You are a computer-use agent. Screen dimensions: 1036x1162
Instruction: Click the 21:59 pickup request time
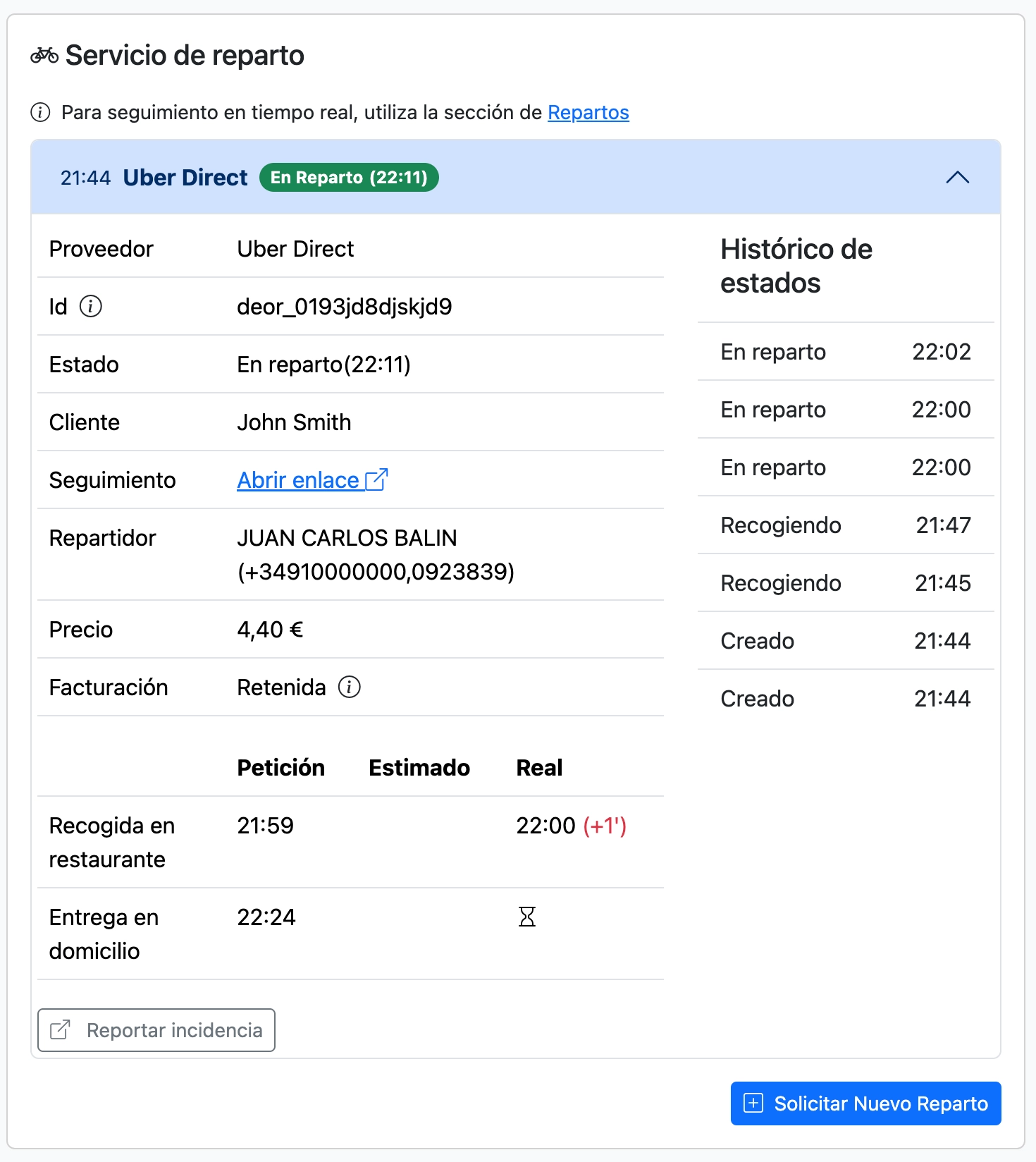(265, 826)
